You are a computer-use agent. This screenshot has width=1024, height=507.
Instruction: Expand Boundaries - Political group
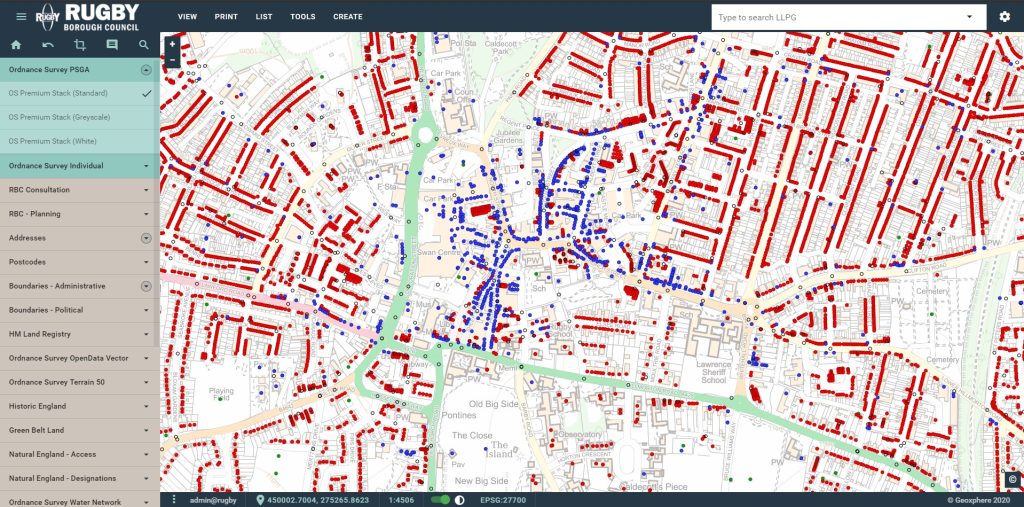146,310
